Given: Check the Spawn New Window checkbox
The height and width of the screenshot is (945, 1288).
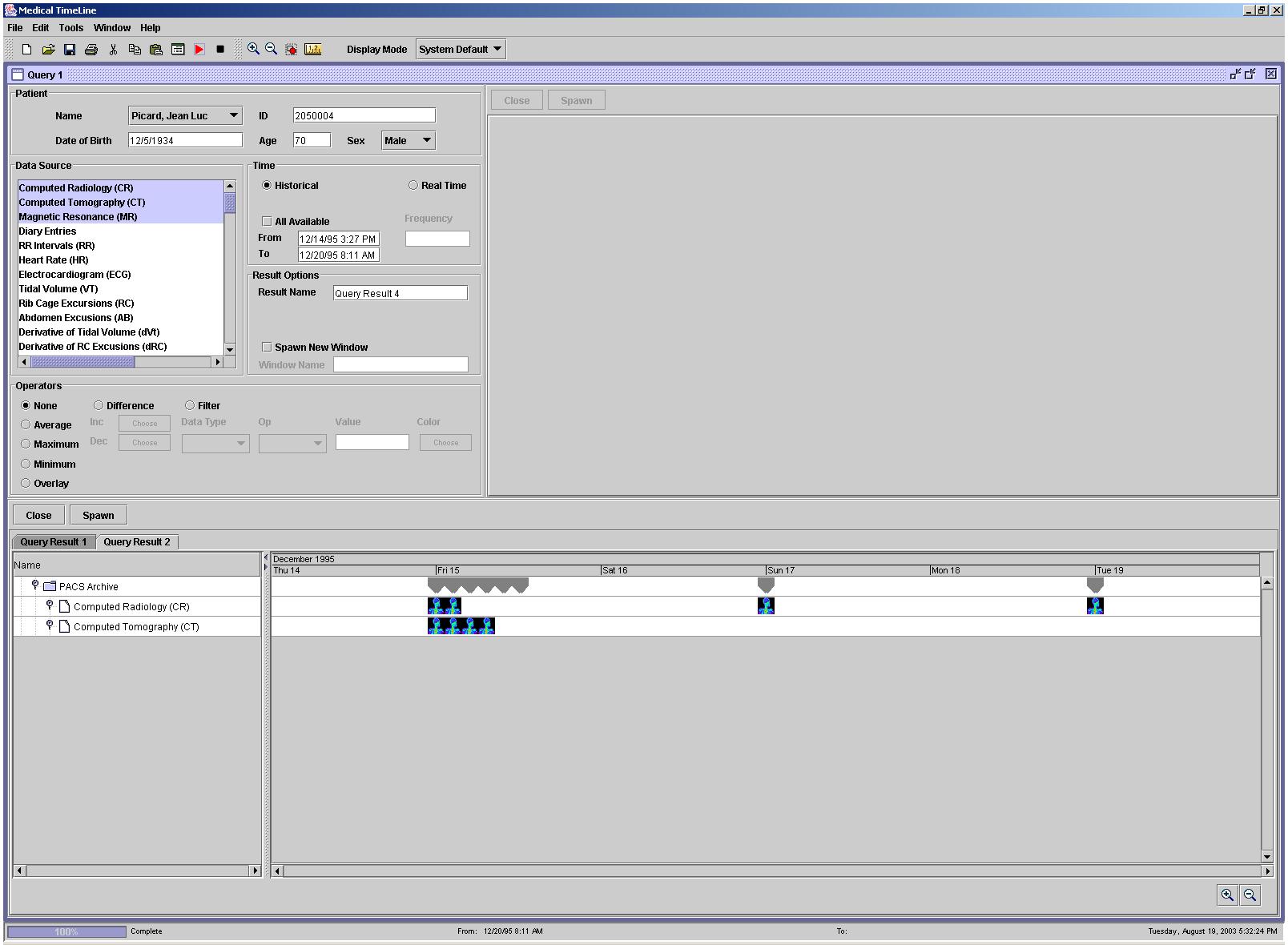Looking at the screenshot, I should tap(267, 348).
